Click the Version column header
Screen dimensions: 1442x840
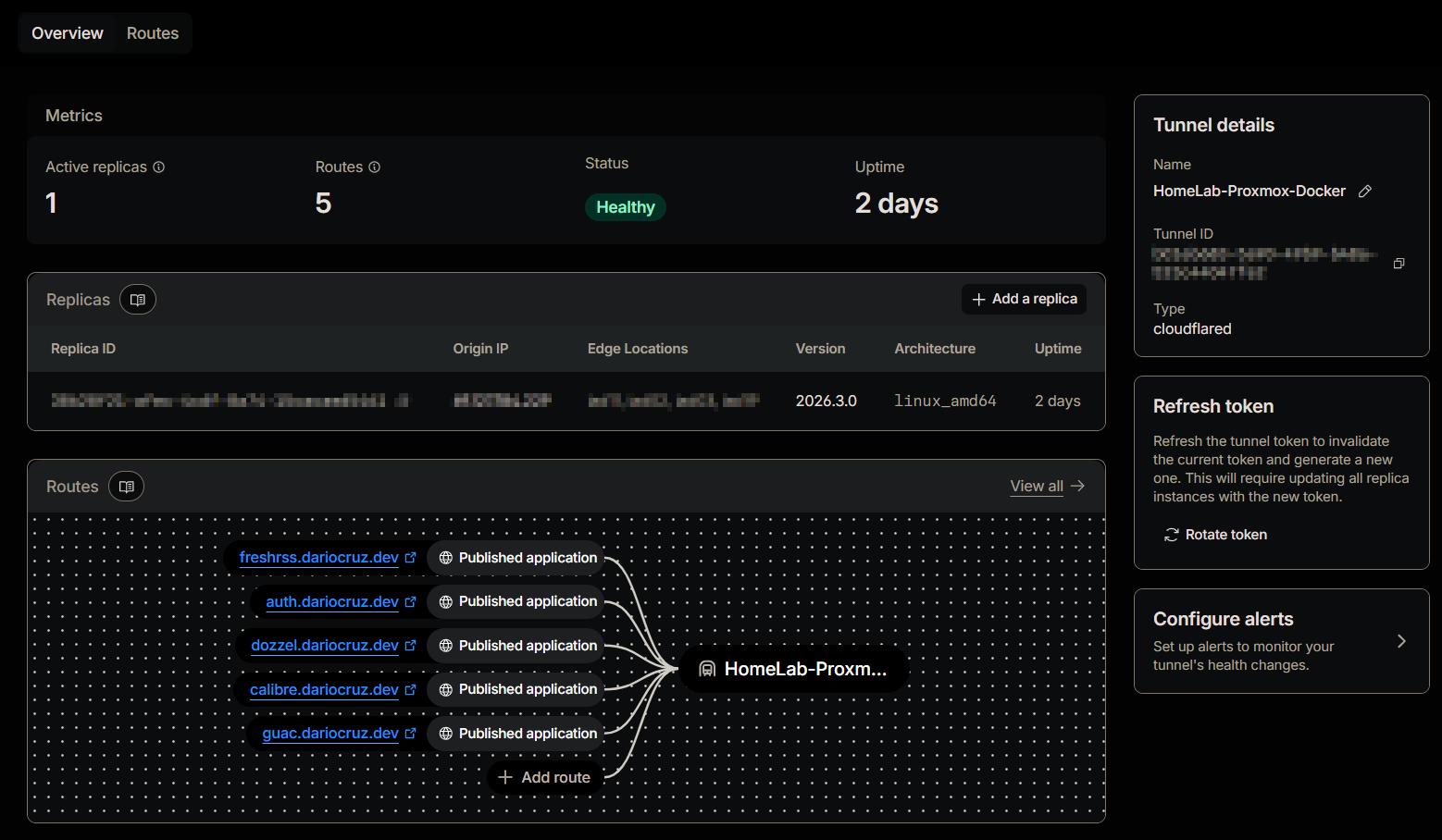(821, 349)
